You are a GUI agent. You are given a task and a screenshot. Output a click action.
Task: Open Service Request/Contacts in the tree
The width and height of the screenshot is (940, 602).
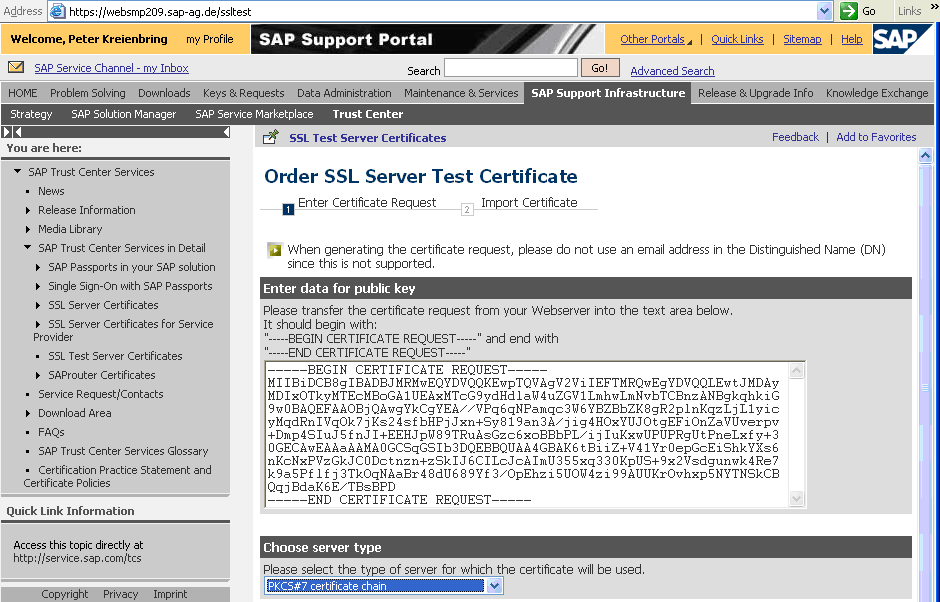tap(101, 394)
